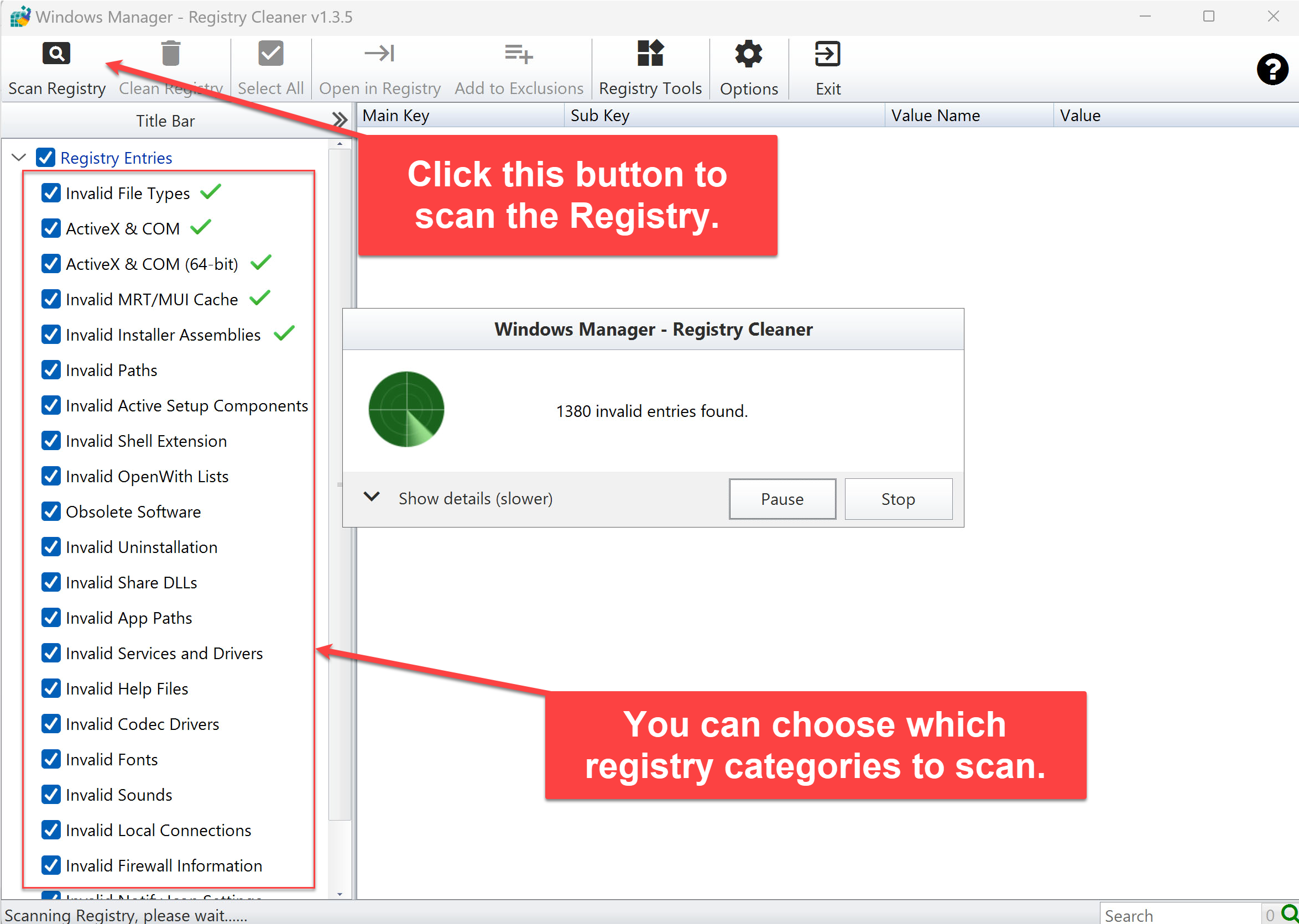1299x924 pixels.
Task: Sort by the Value Name column header
Action: [969, 116]
